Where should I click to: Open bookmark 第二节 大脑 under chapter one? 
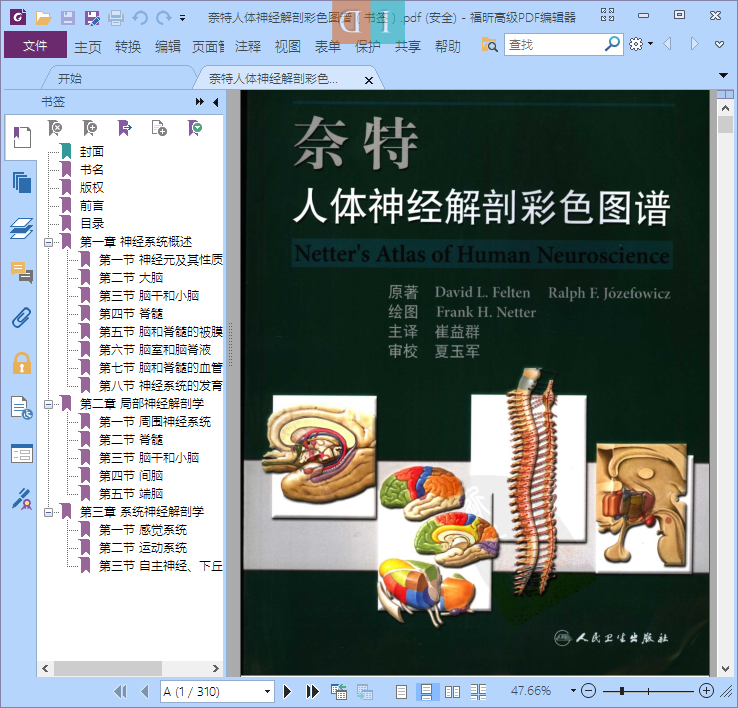[131, 278]
